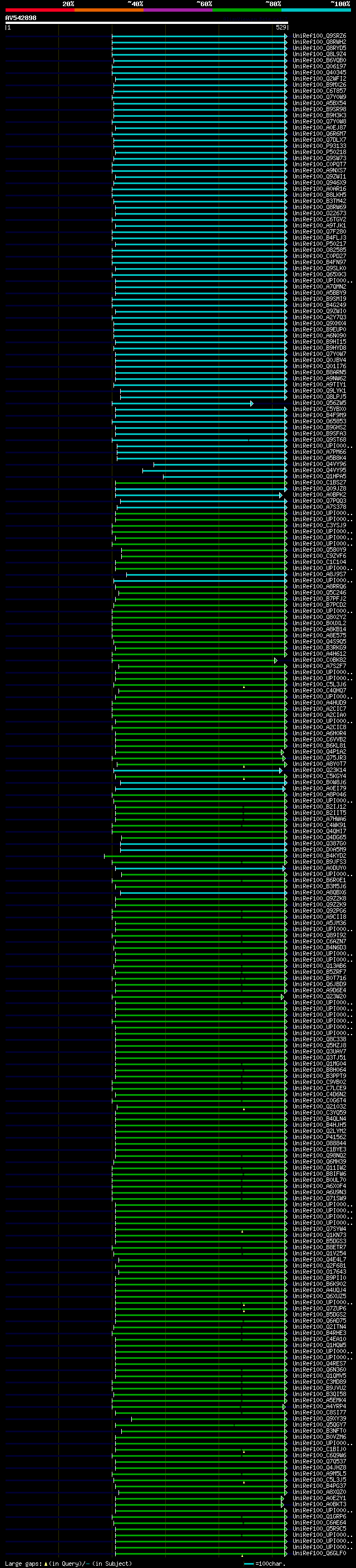The height and width of the screenshot is (1568, 356).
Task: Open hit UniRef100_Q8L9Z4
Action: tap(319, 54)
